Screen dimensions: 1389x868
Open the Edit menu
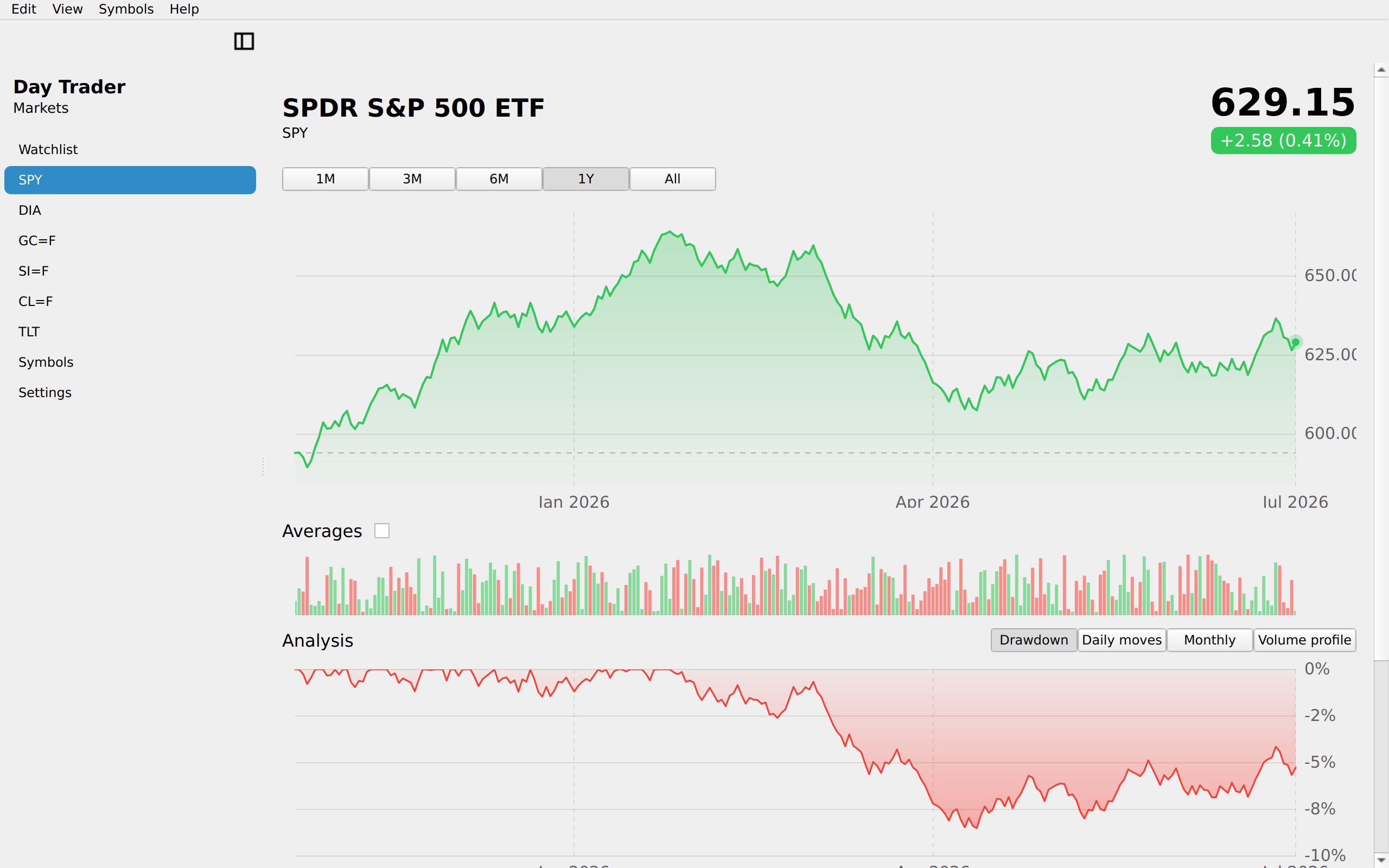pos(23,9)
